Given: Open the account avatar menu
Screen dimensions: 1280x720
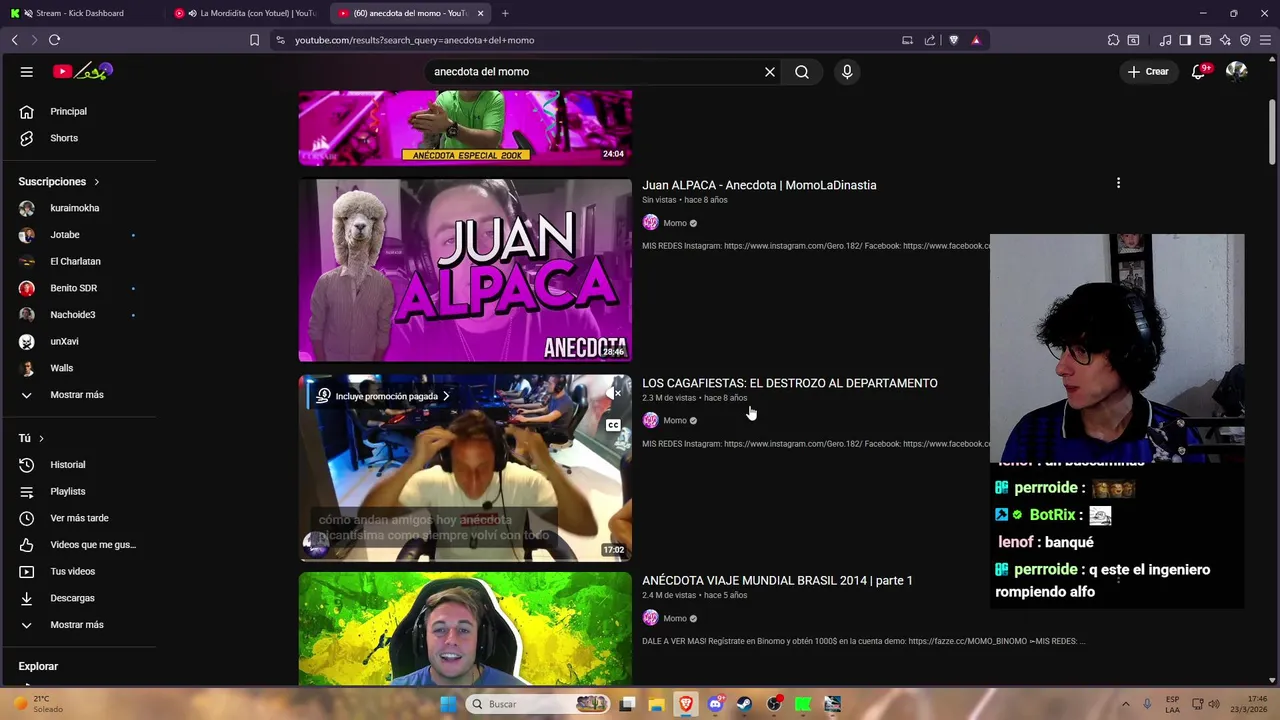Looking at the screenshot, I should pyautogui.click(x=1236, y=71).
